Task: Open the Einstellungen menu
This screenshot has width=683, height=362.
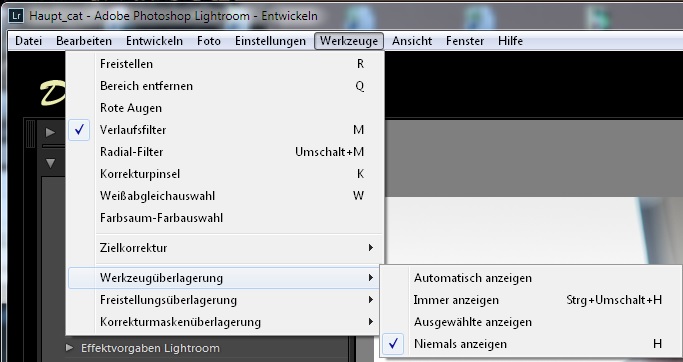Action: coord(270,41)
